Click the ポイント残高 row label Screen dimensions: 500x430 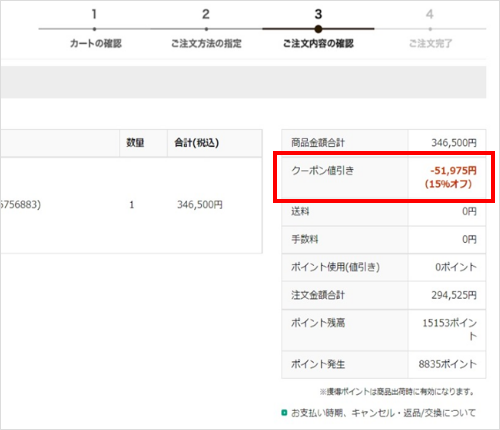[x=318, y=323]
